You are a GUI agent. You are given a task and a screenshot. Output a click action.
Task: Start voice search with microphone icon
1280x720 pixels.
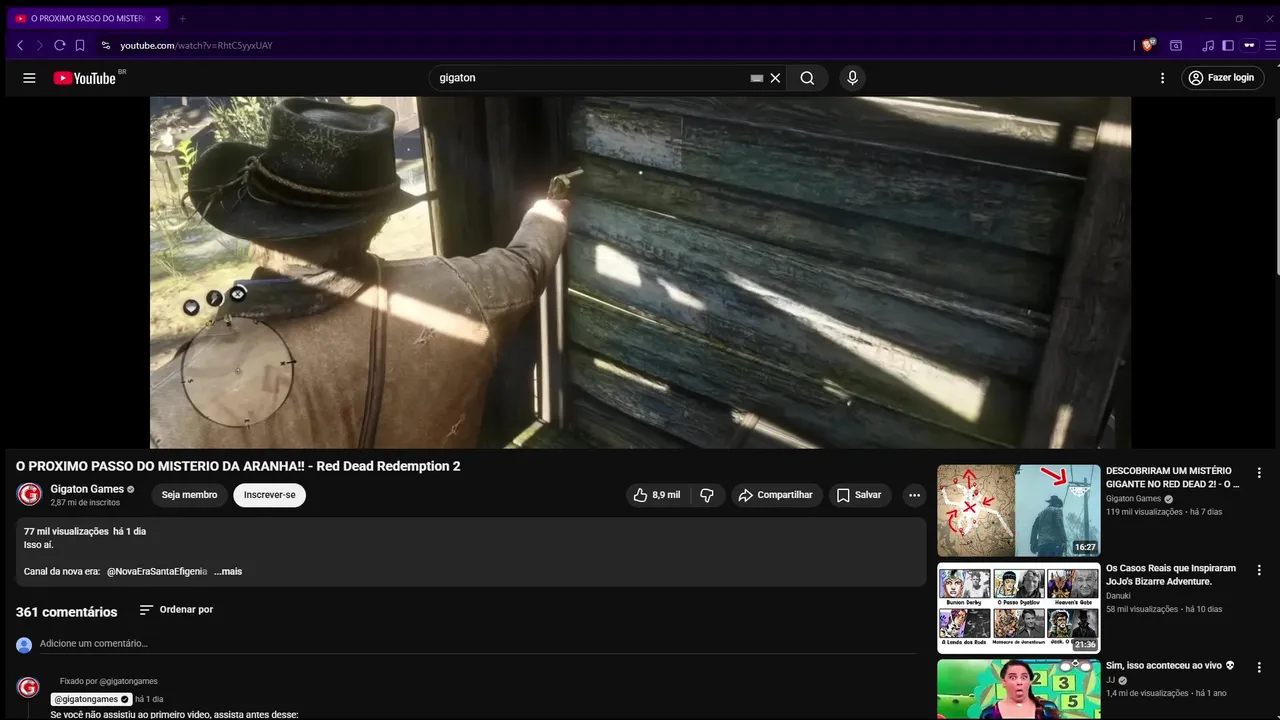852,78
